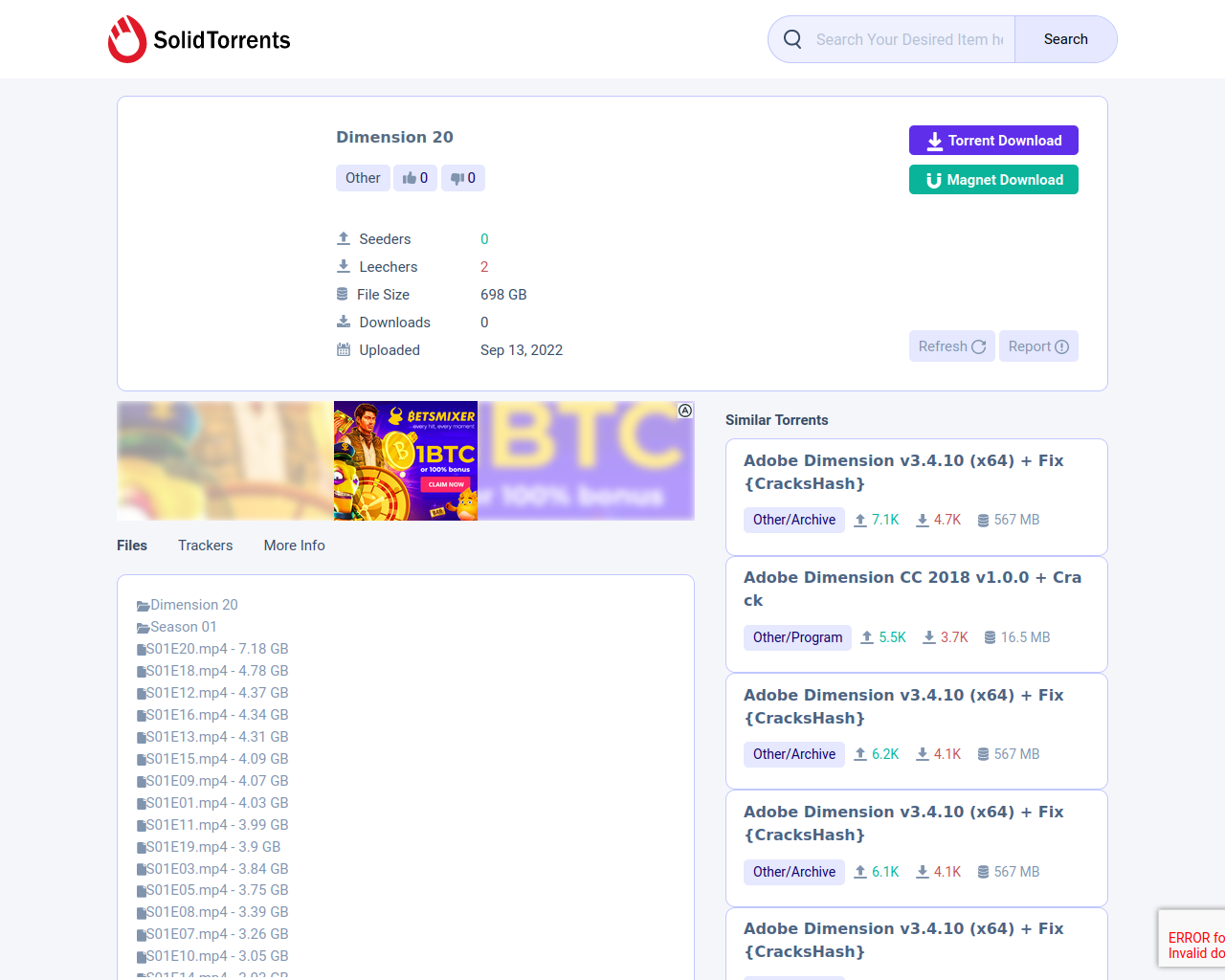Click the Search button
The image size is (1225, 980).
1066,39
